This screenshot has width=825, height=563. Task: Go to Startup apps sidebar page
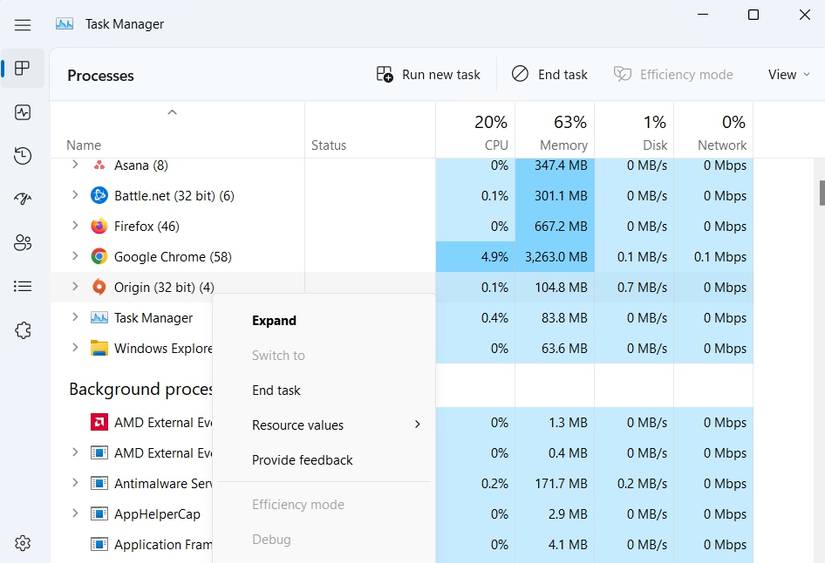click(x=23, y=199)
